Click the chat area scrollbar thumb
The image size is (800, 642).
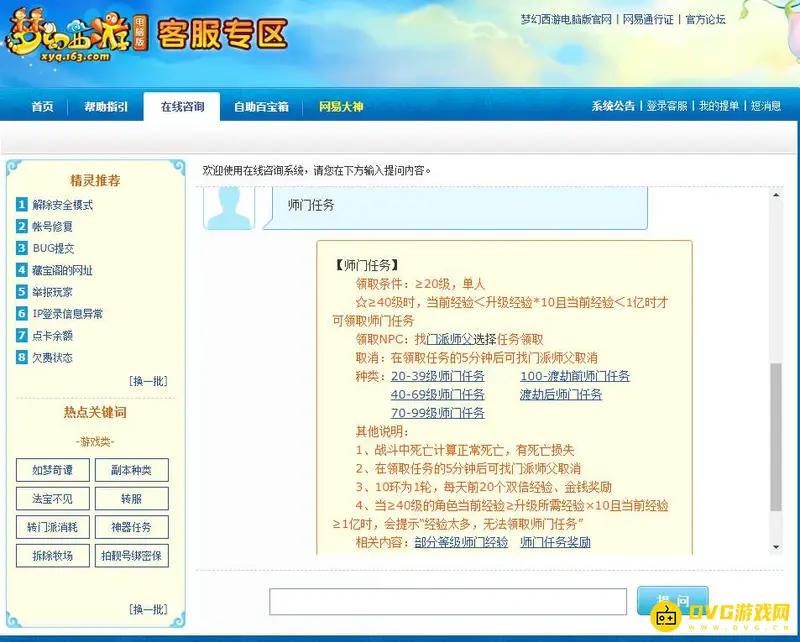point(776,437)
